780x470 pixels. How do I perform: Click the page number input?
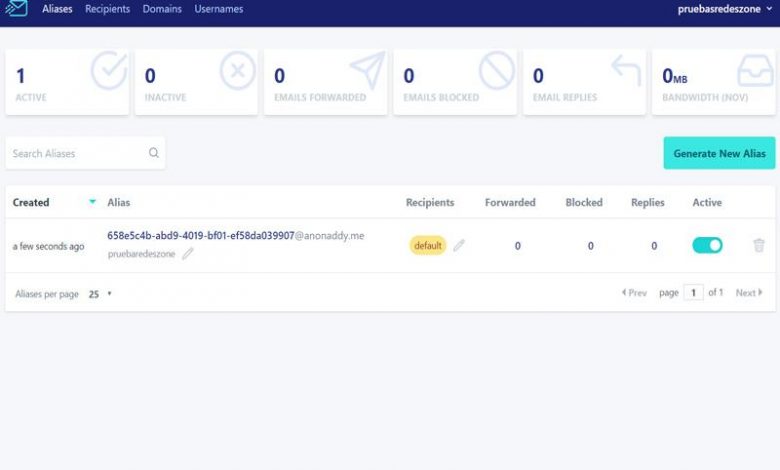693,292
